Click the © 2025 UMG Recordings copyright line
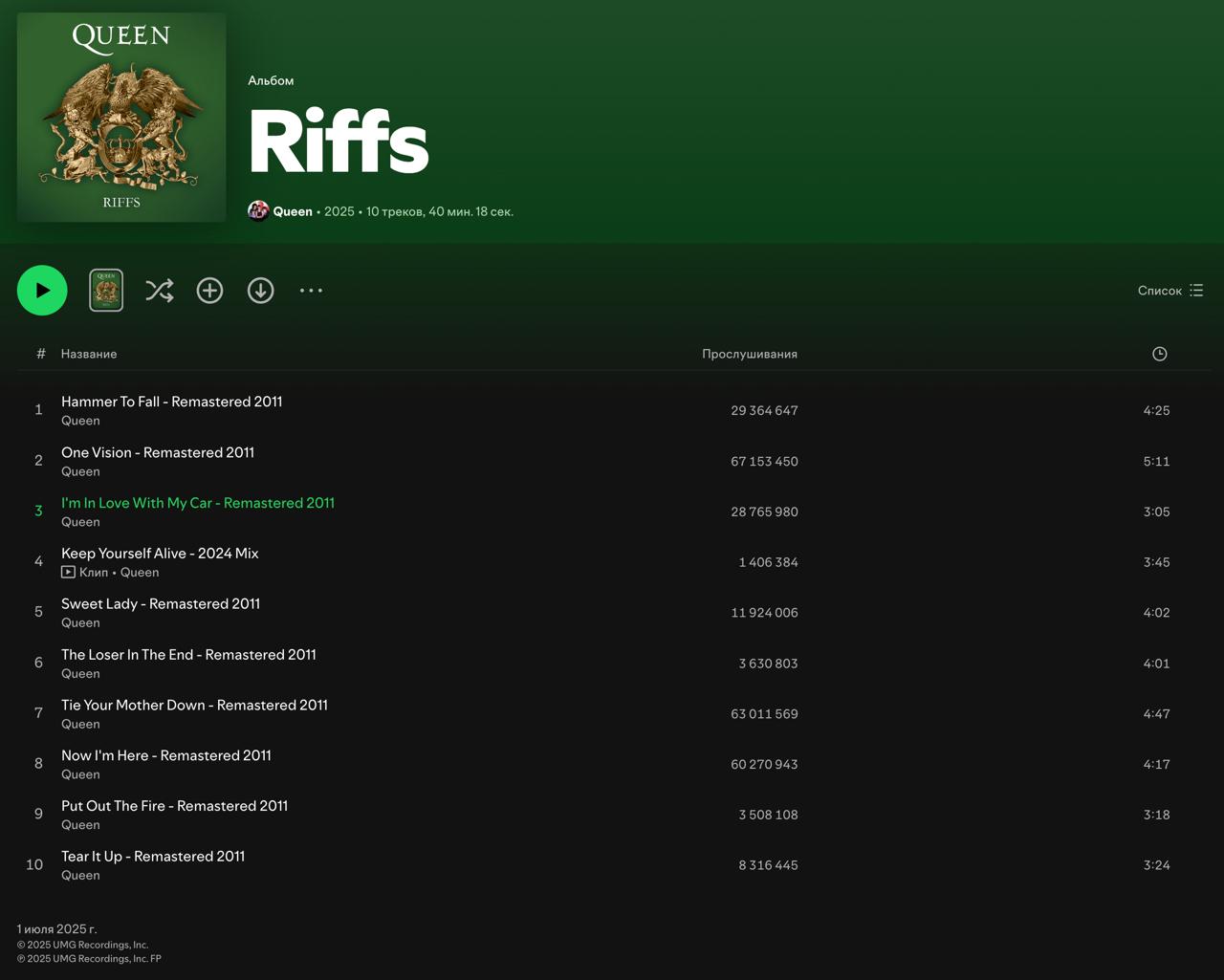 pyautogui.click(x=83, y=945)
